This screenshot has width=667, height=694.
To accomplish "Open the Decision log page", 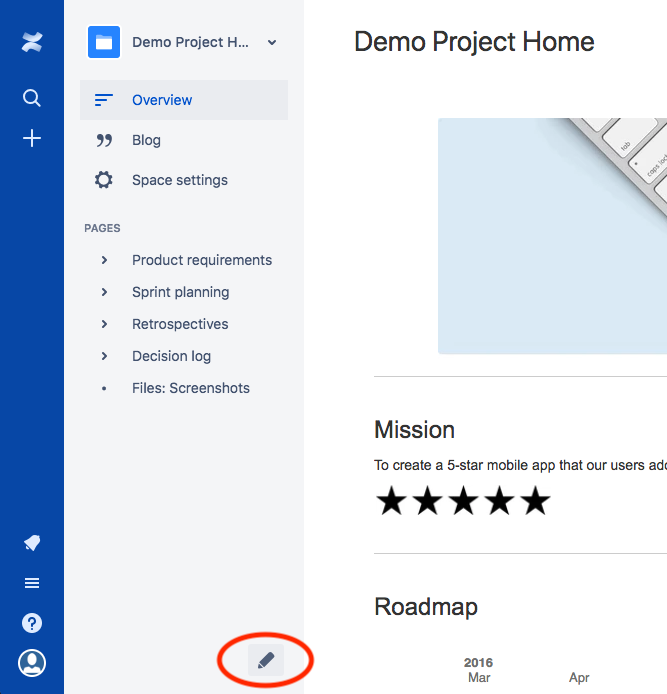I will click(x=171, y=356).
